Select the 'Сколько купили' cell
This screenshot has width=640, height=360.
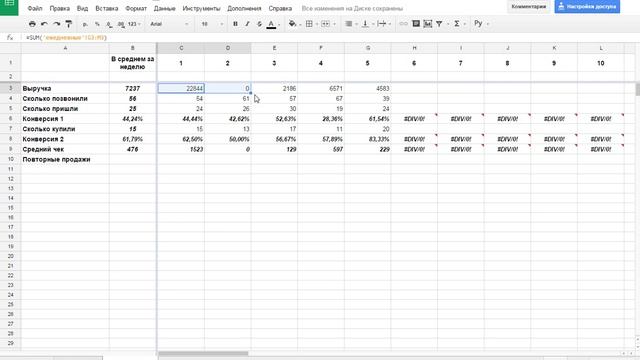click(x=65, y=129)
